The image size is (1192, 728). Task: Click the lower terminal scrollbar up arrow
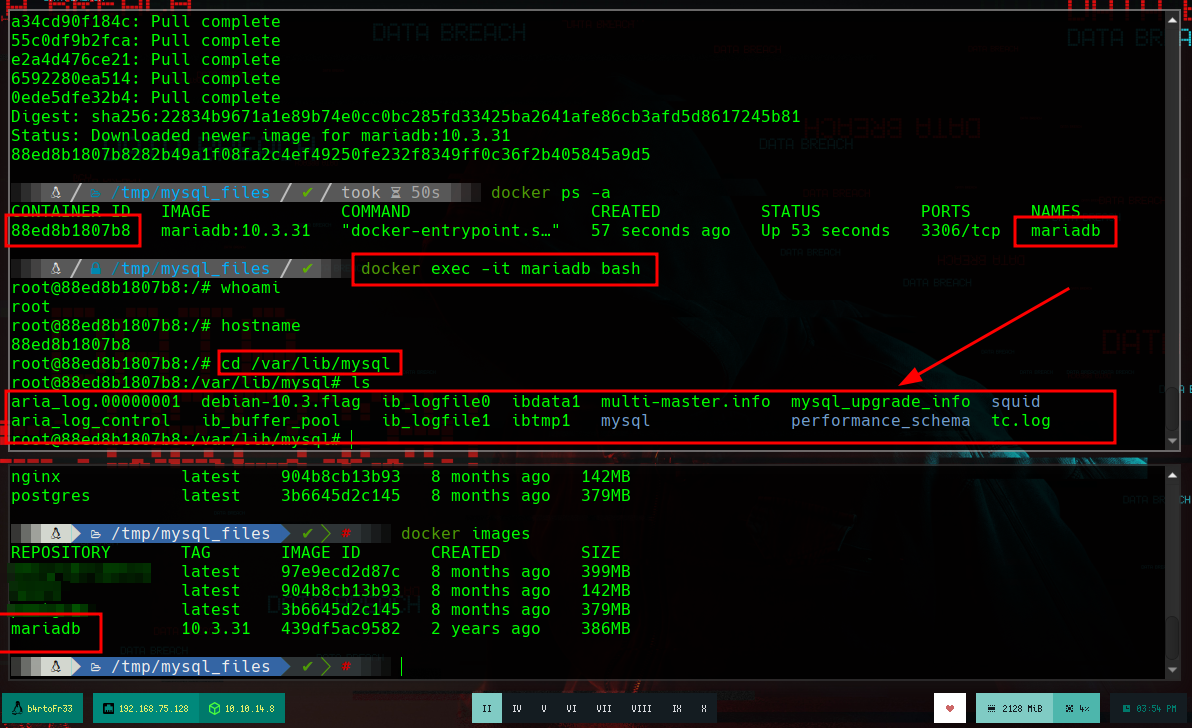click(x=1172, y=475)
